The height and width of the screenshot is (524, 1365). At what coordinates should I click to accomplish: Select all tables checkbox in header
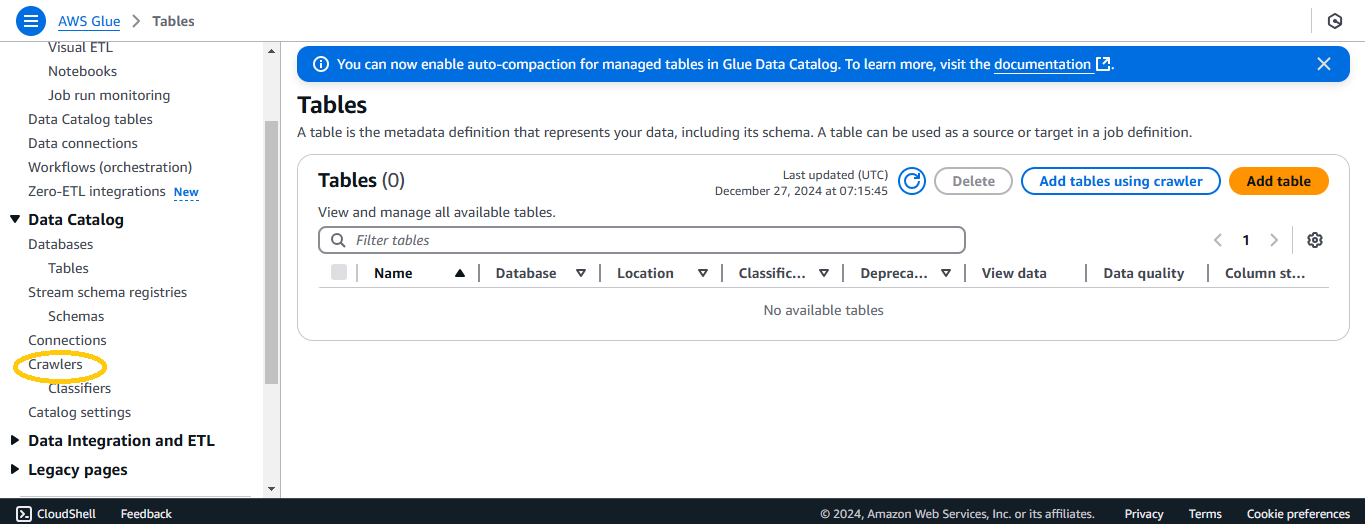pos(339,272)
